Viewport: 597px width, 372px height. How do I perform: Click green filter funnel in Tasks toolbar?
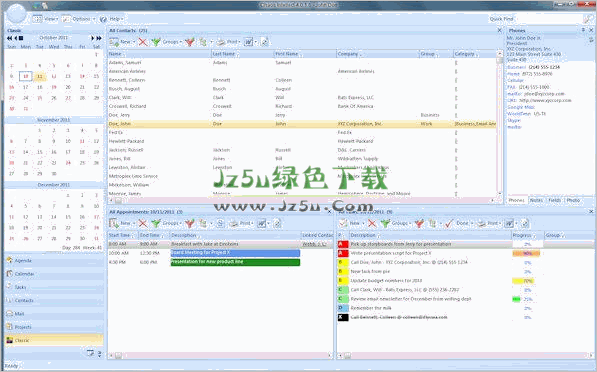(385, 223)
